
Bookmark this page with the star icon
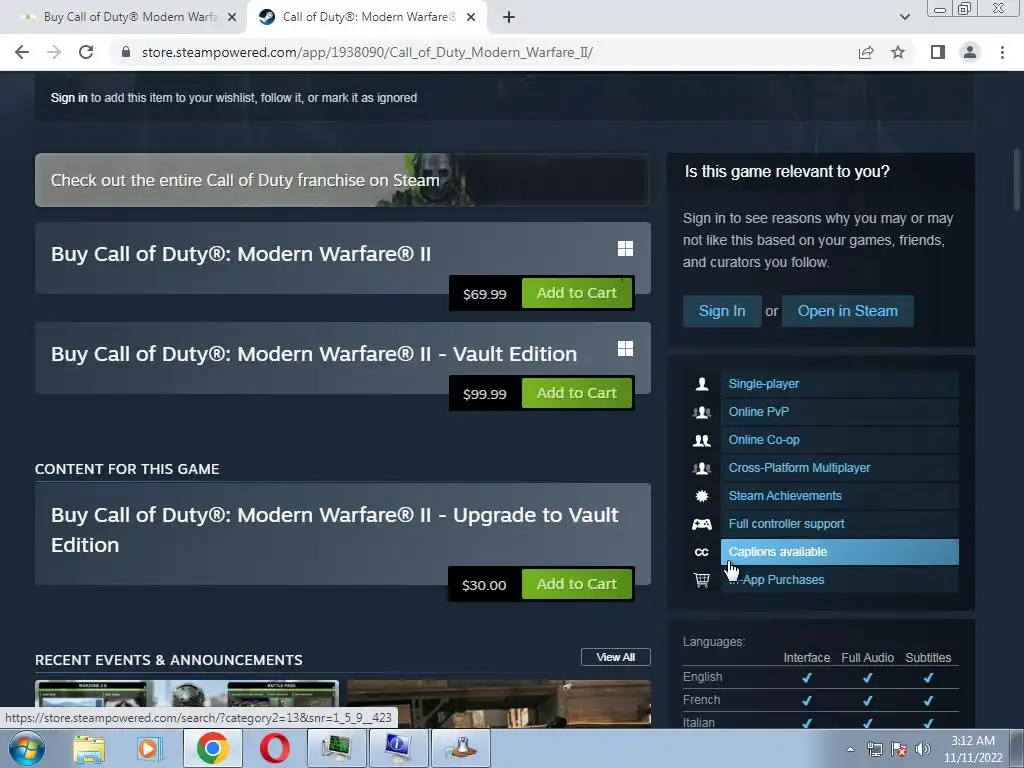[x=898, y=52]
